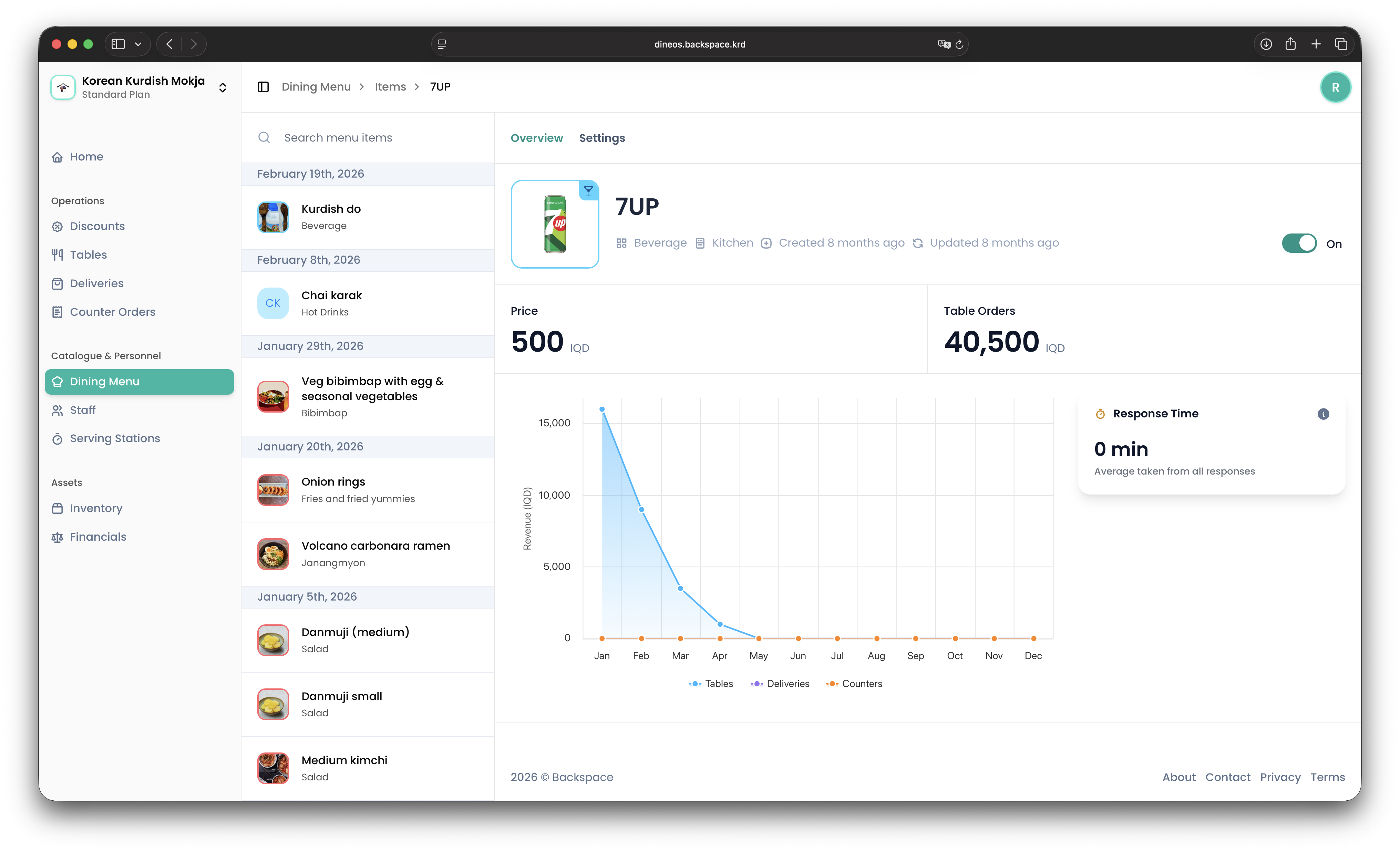Screen dimensions: 1400x852
Task: Click the browser share icon
Action: 1291,44
